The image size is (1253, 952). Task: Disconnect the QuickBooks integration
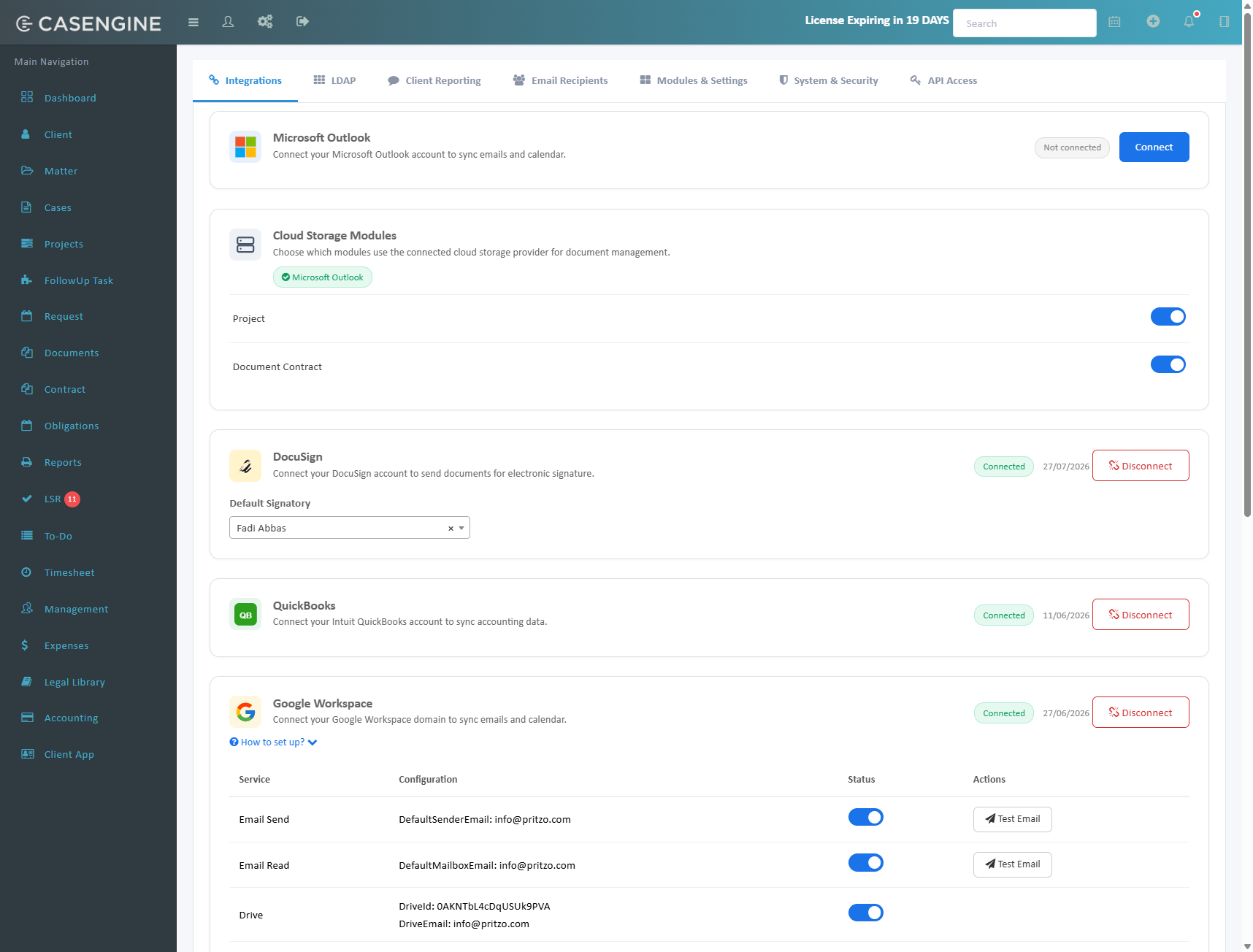coord(1141,615)
